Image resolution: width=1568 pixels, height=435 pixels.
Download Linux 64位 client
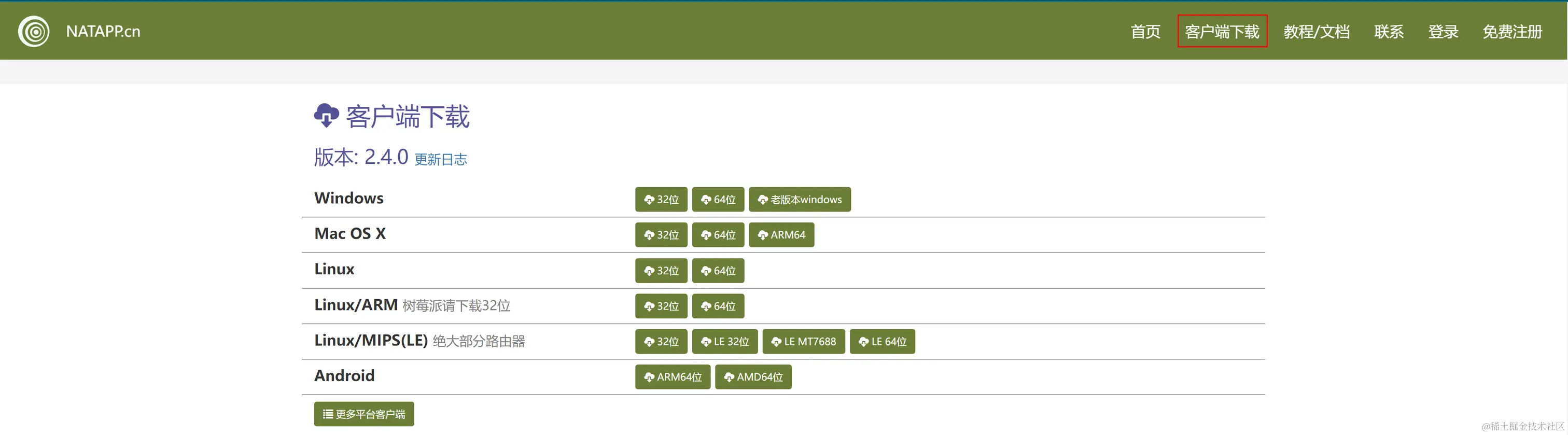coord(718,271)
